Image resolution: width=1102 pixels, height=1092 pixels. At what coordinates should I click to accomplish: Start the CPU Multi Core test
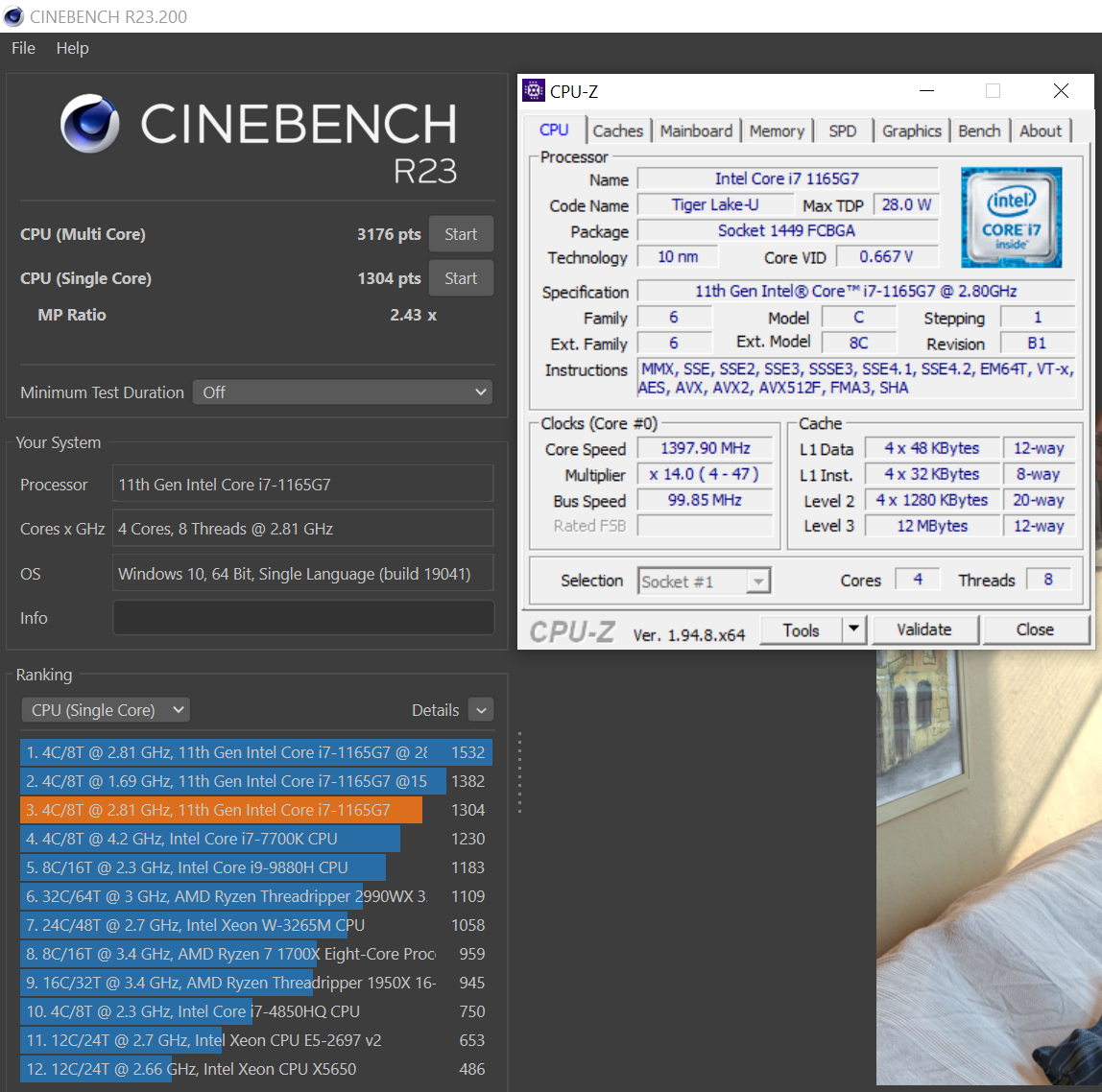click(x=461, y=234)
